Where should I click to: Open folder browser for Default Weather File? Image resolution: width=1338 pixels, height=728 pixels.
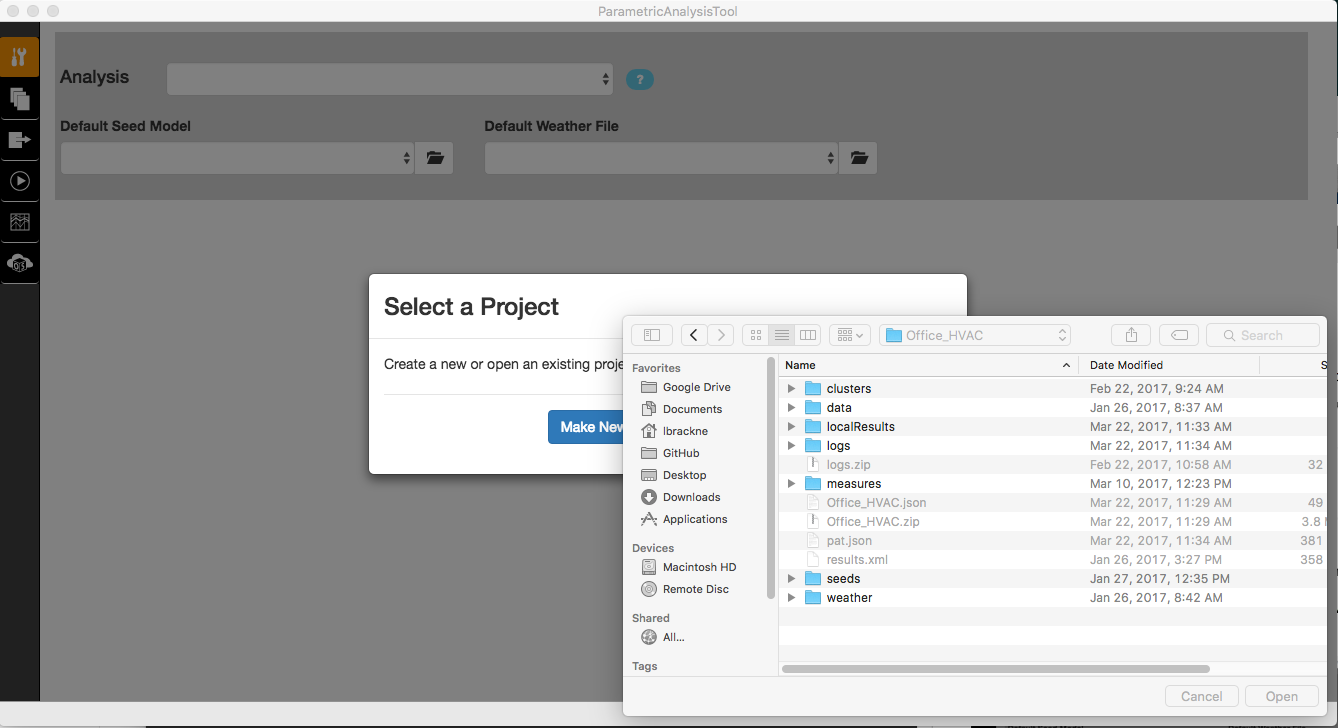pos(858,157)
